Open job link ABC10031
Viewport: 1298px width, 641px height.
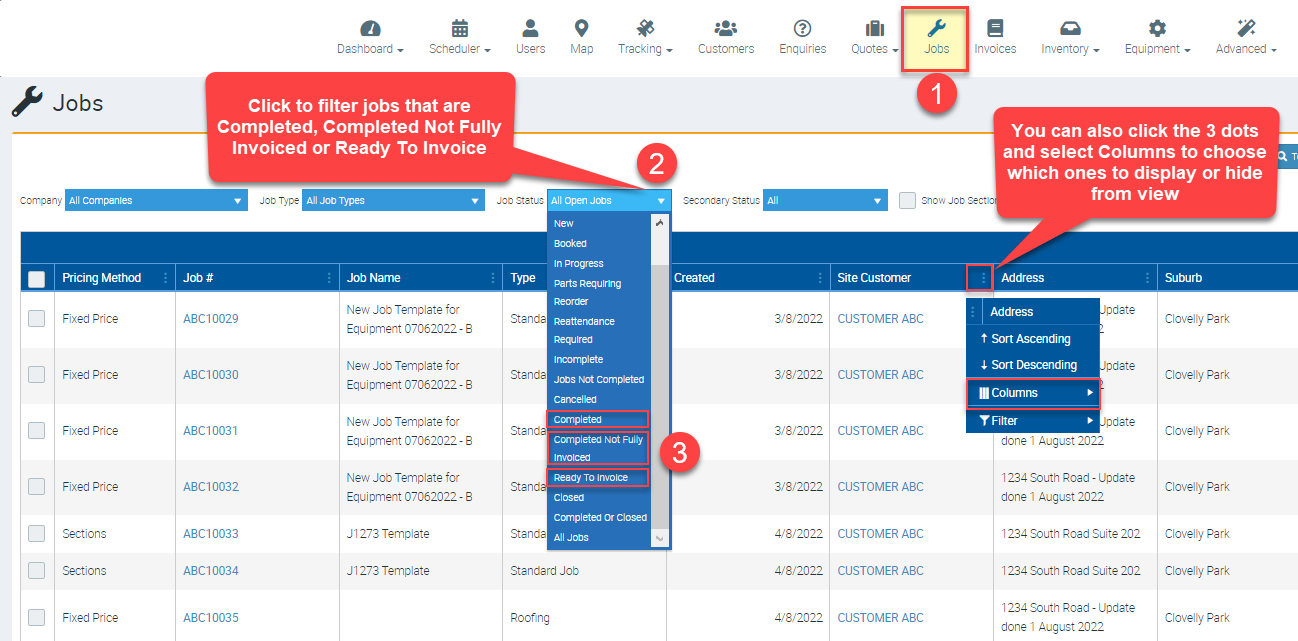(x=211, y=431)
